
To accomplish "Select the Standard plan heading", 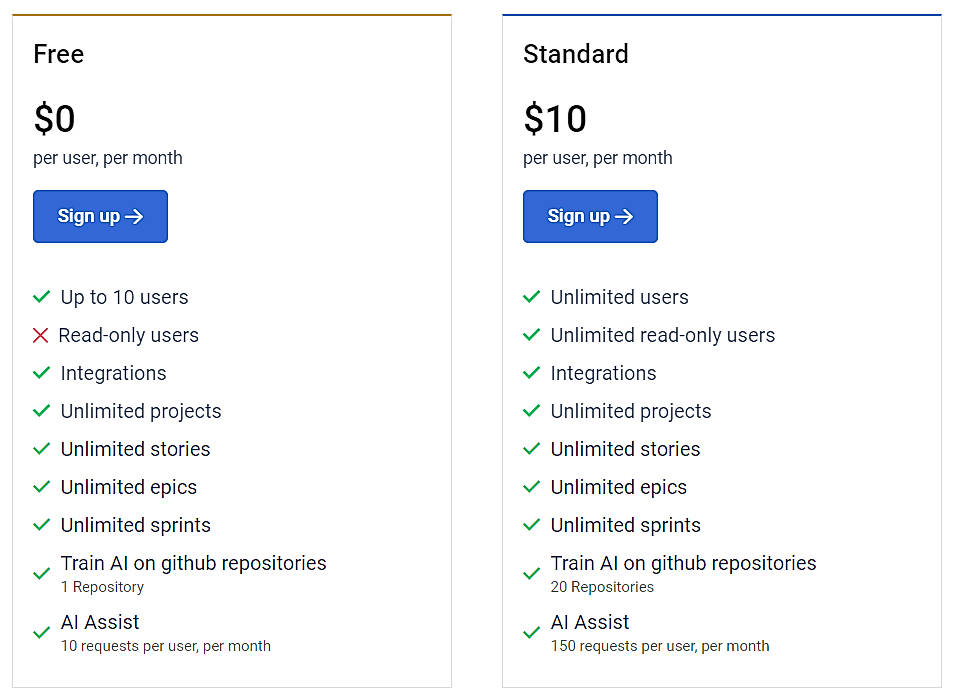I will [576, 55].
